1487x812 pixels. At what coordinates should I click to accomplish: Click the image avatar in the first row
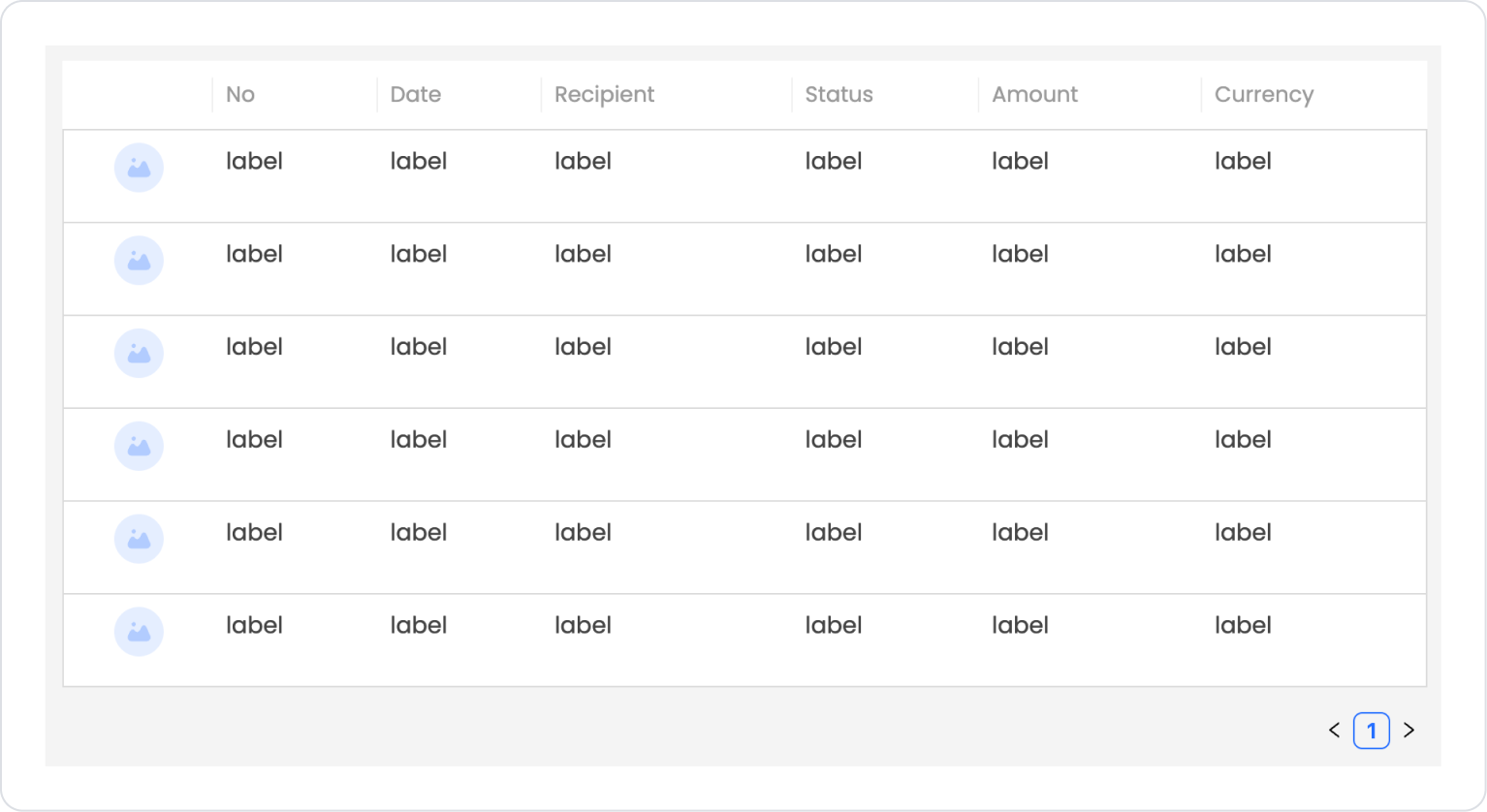[x=139, y=168]
